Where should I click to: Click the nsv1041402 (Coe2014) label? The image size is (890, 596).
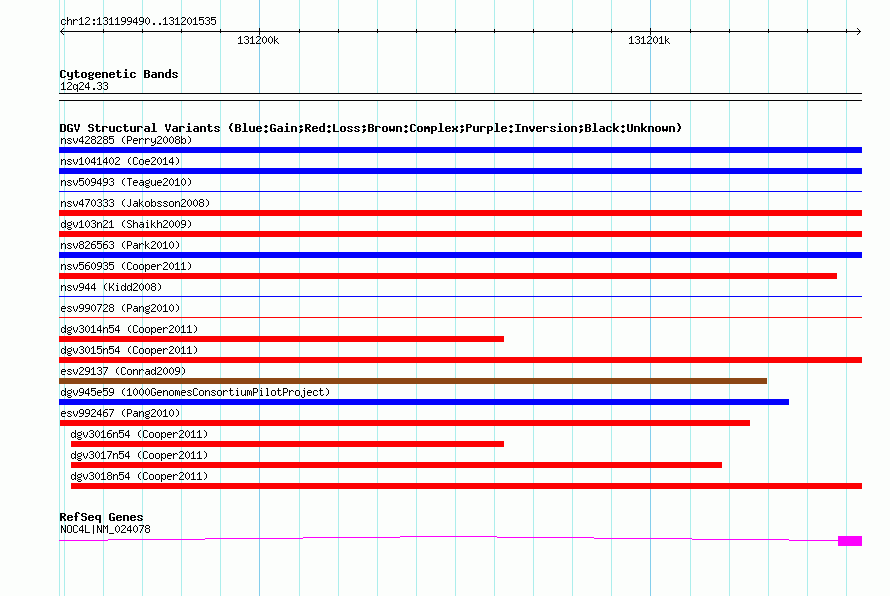click(x=120, y=161)
